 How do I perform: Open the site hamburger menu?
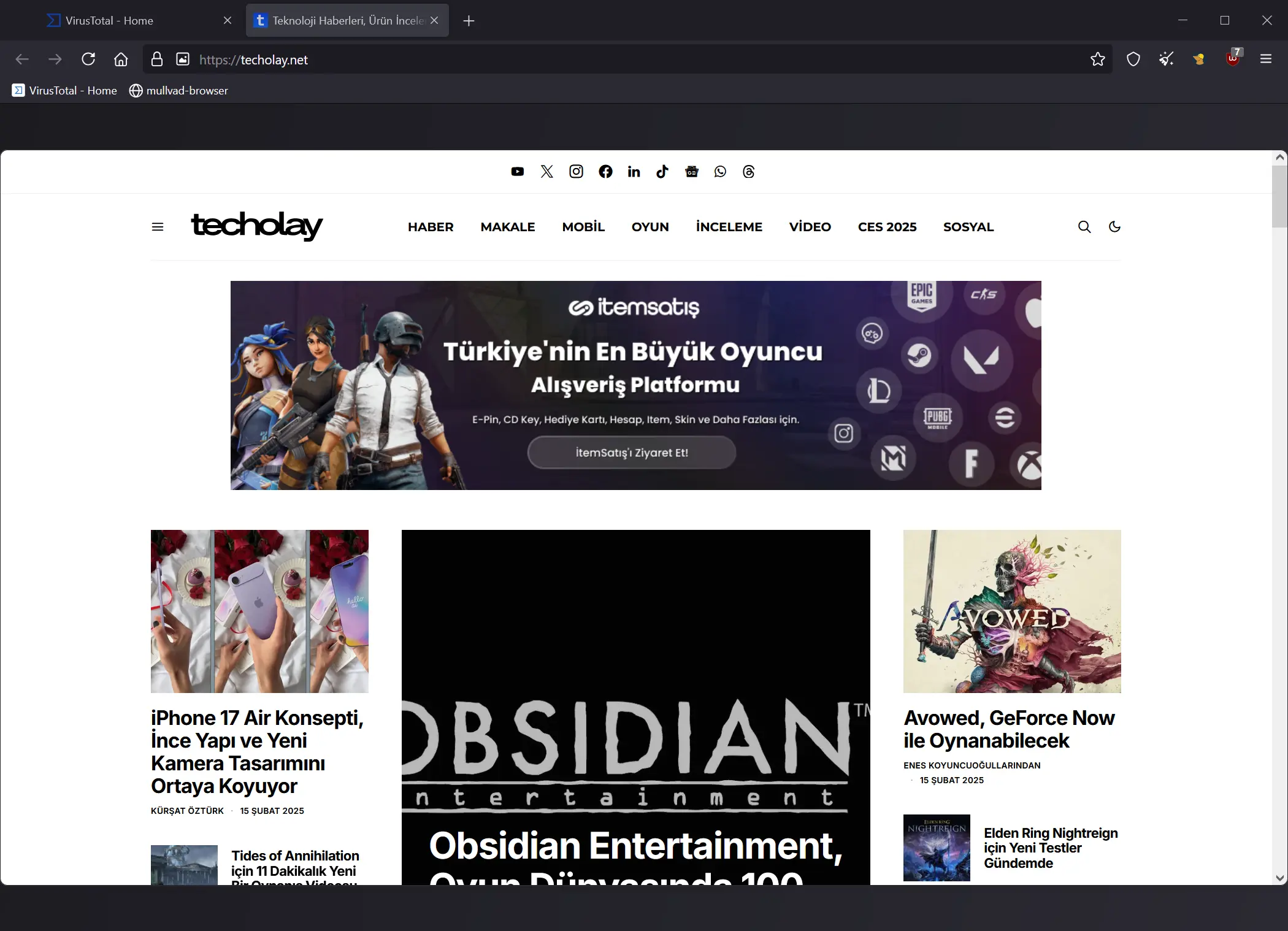pyautogui.click(x=158, y=227)
